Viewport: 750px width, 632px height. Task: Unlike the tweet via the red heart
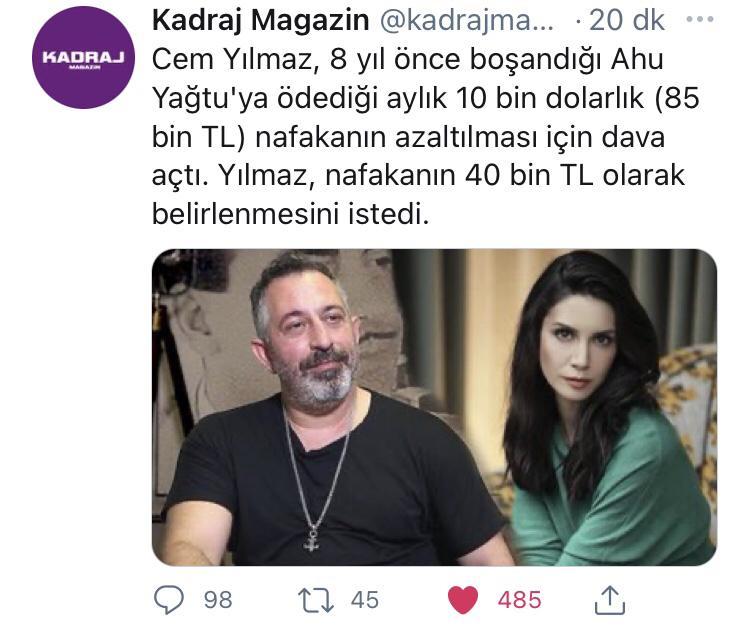pos(463,600)
